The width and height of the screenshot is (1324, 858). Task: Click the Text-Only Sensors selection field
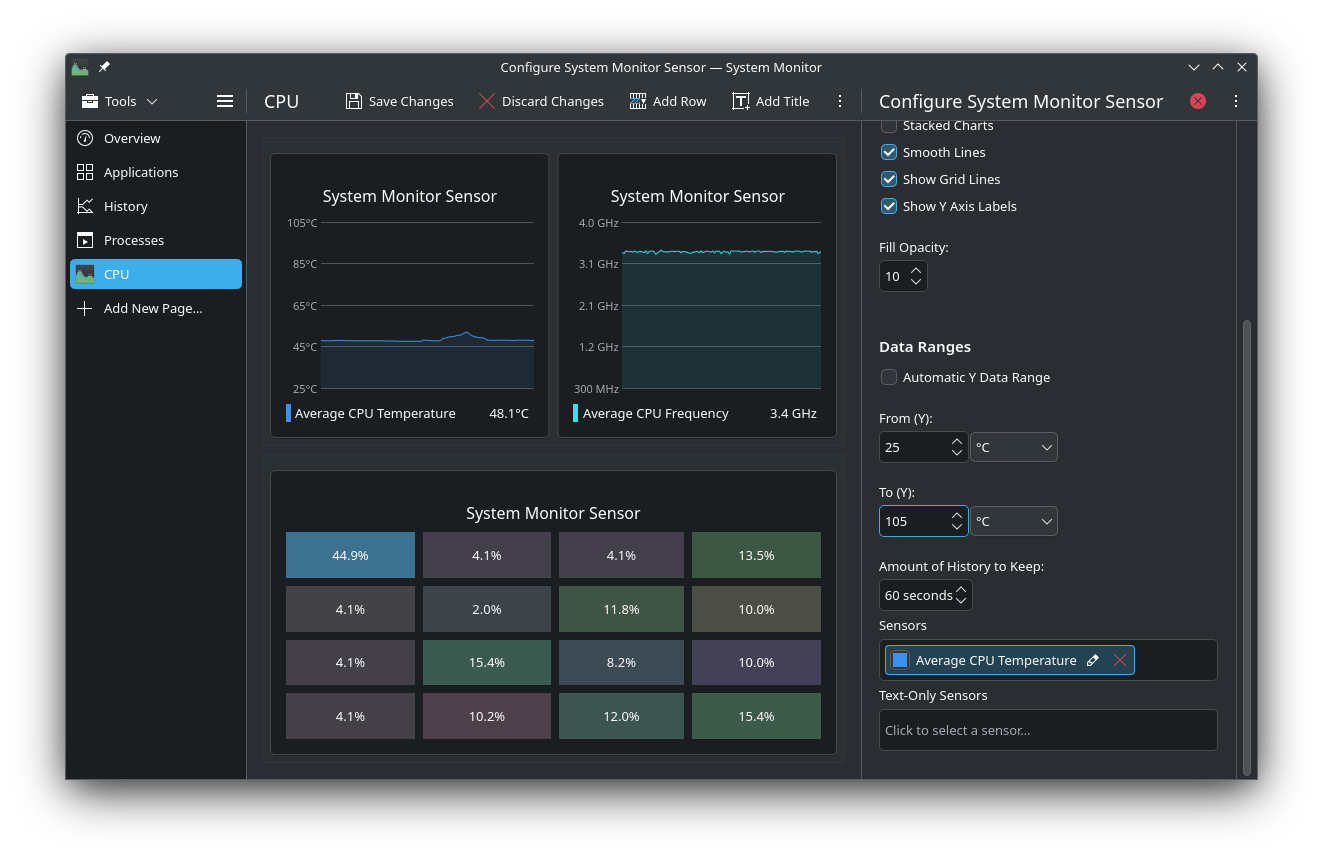click(1047, 730)
